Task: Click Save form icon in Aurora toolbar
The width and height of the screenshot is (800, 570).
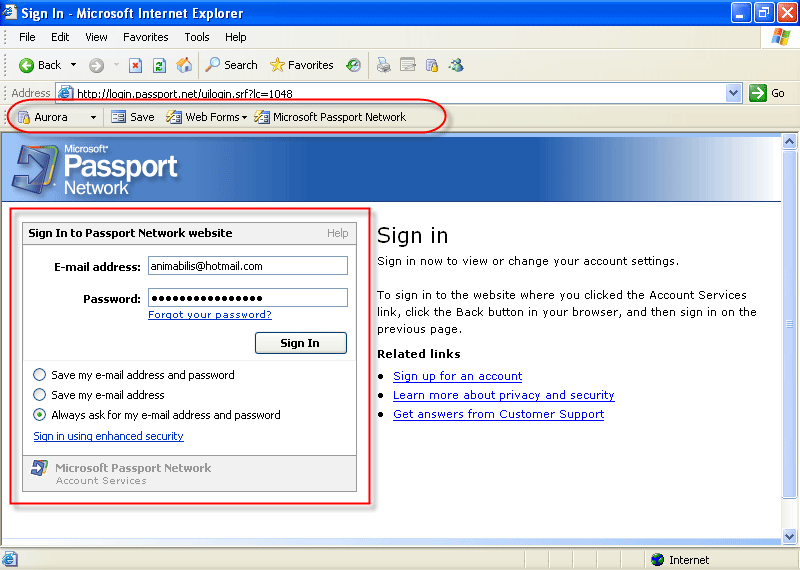Action: pos(118,117)
